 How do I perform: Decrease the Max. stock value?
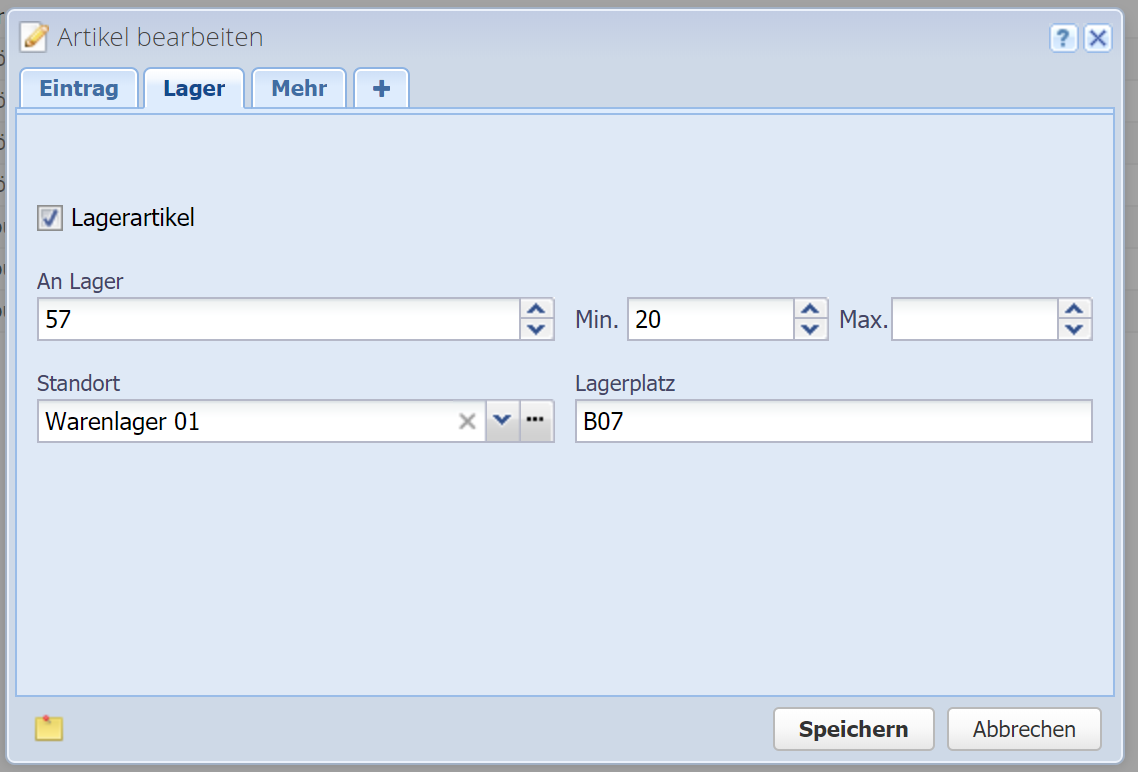pyautogui.click(x=1074, y=329)
